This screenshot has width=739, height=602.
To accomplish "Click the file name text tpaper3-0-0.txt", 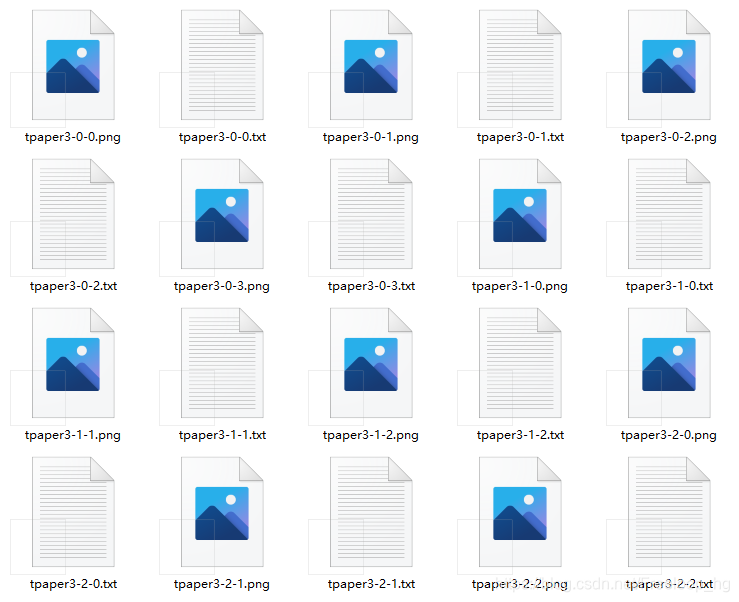I will point(222,138).
